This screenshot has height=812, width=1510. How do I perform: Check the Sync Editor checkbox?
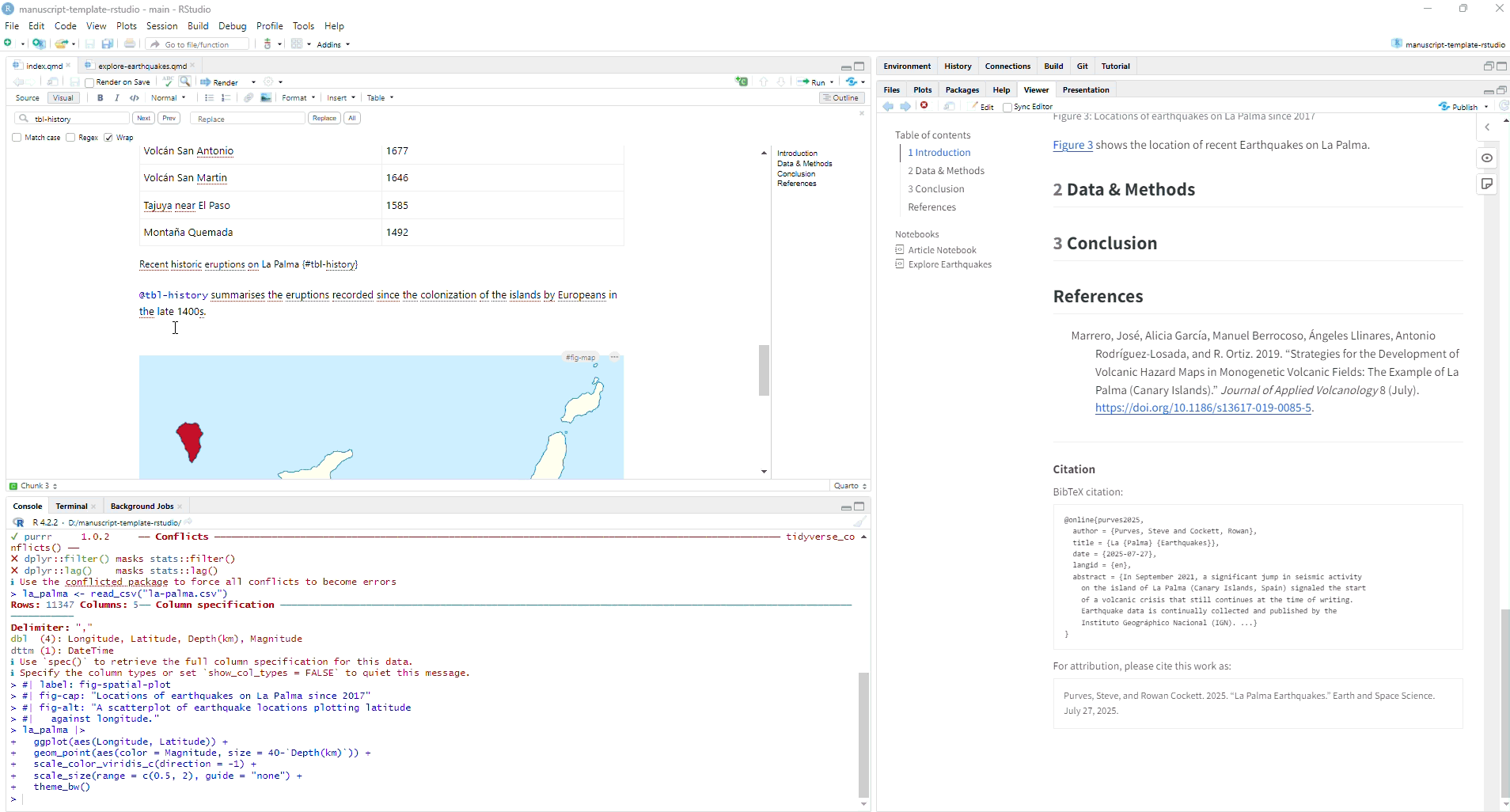click(1007, 108)
